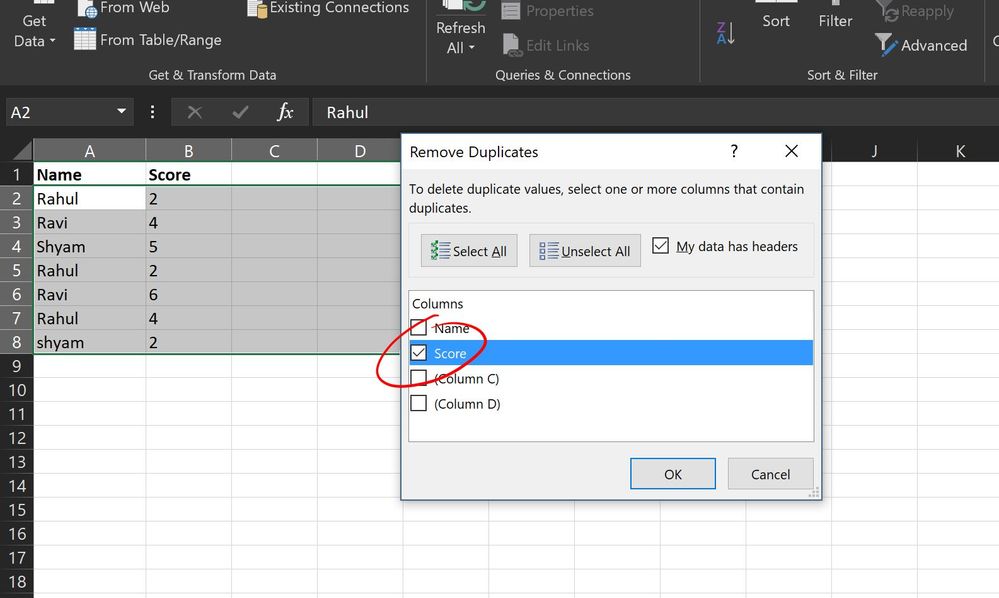Viewport: 999px width, 598px height.
Task: Select column A header
Action: coord(89,151)
